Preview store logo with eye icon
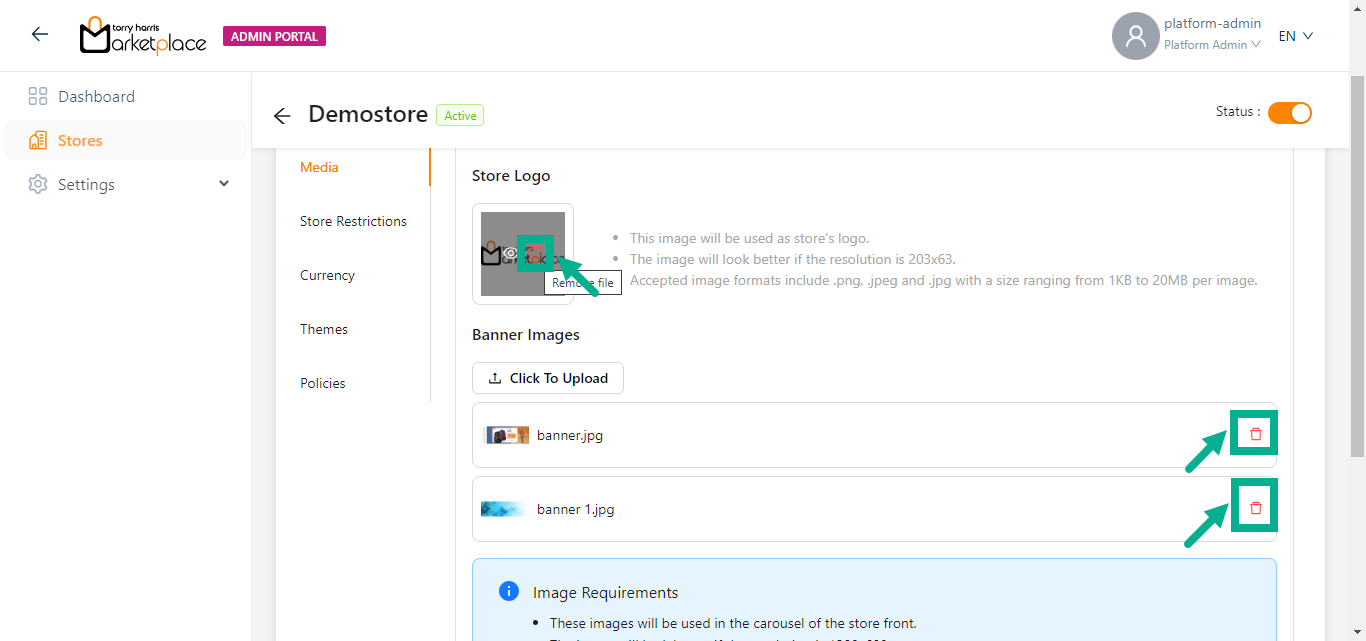Image resolution: width=1366 pixels, height=641 pixels. point(510,254)
